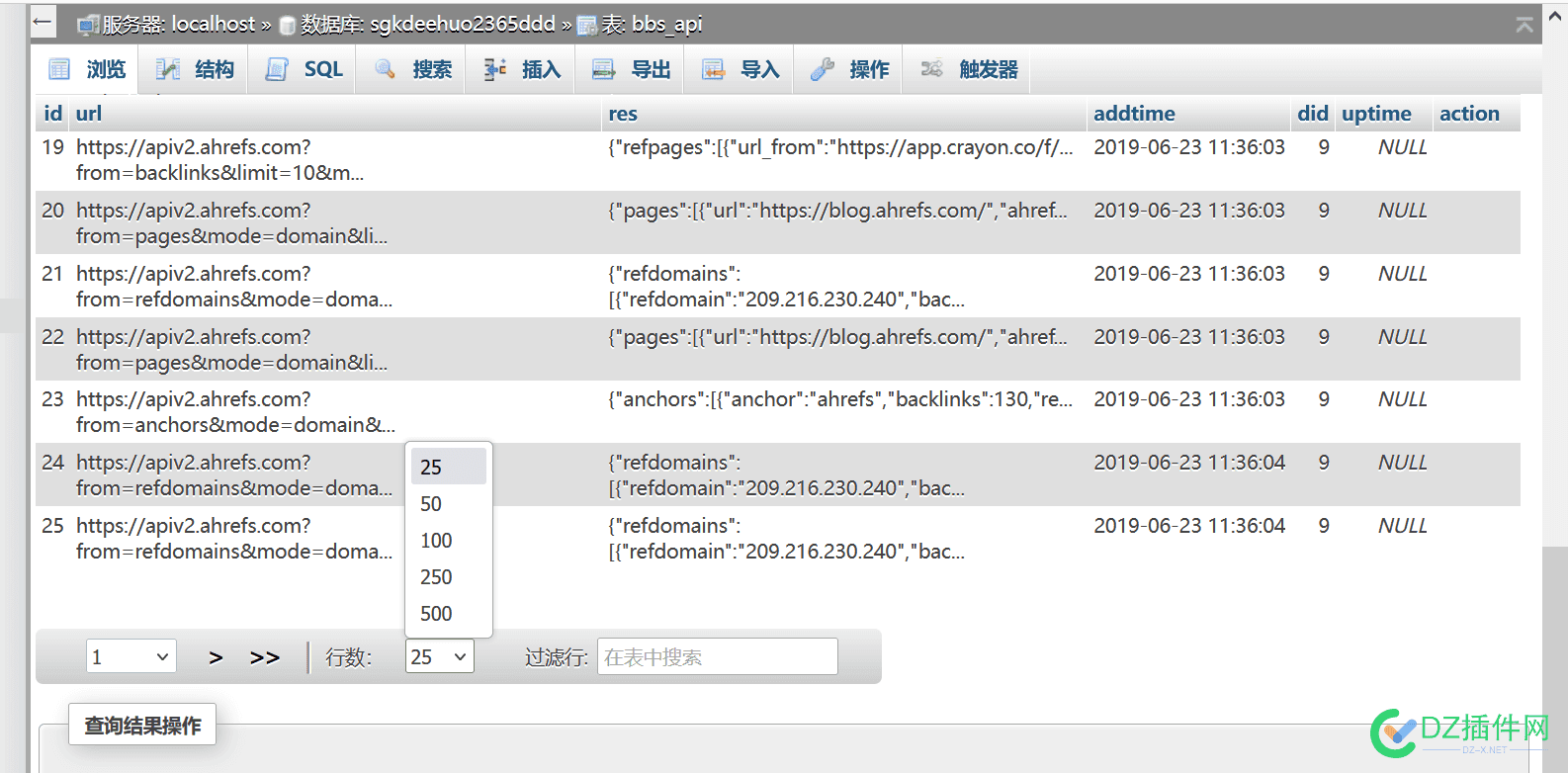The width and height of the screenshot is (1568, 773).
Task: Open the 操作 tab
Action: [x=848, y=69]
